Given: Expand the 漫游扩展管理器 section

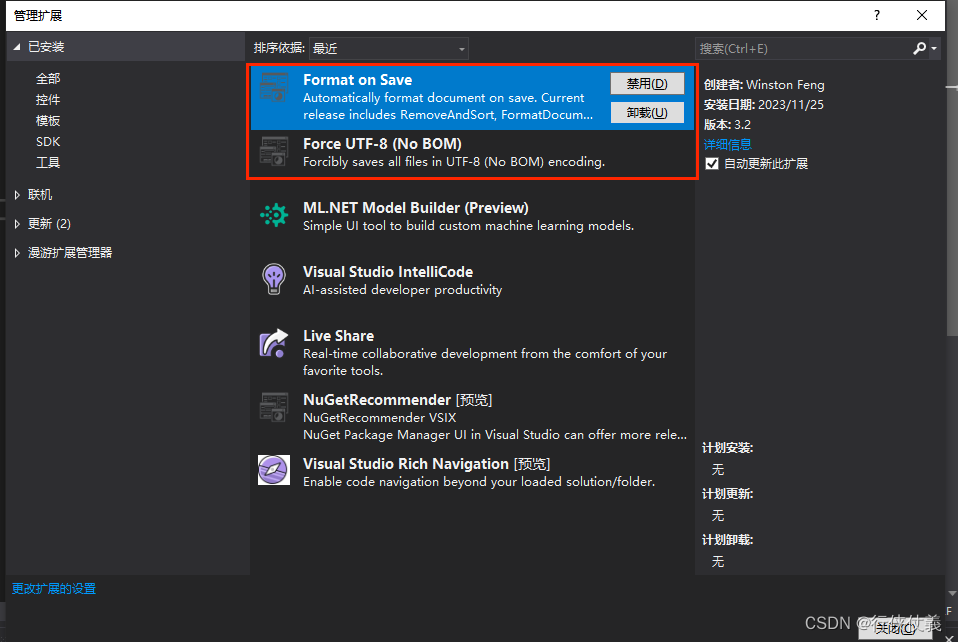Looking at the screenshot, I should pos(17,253).
